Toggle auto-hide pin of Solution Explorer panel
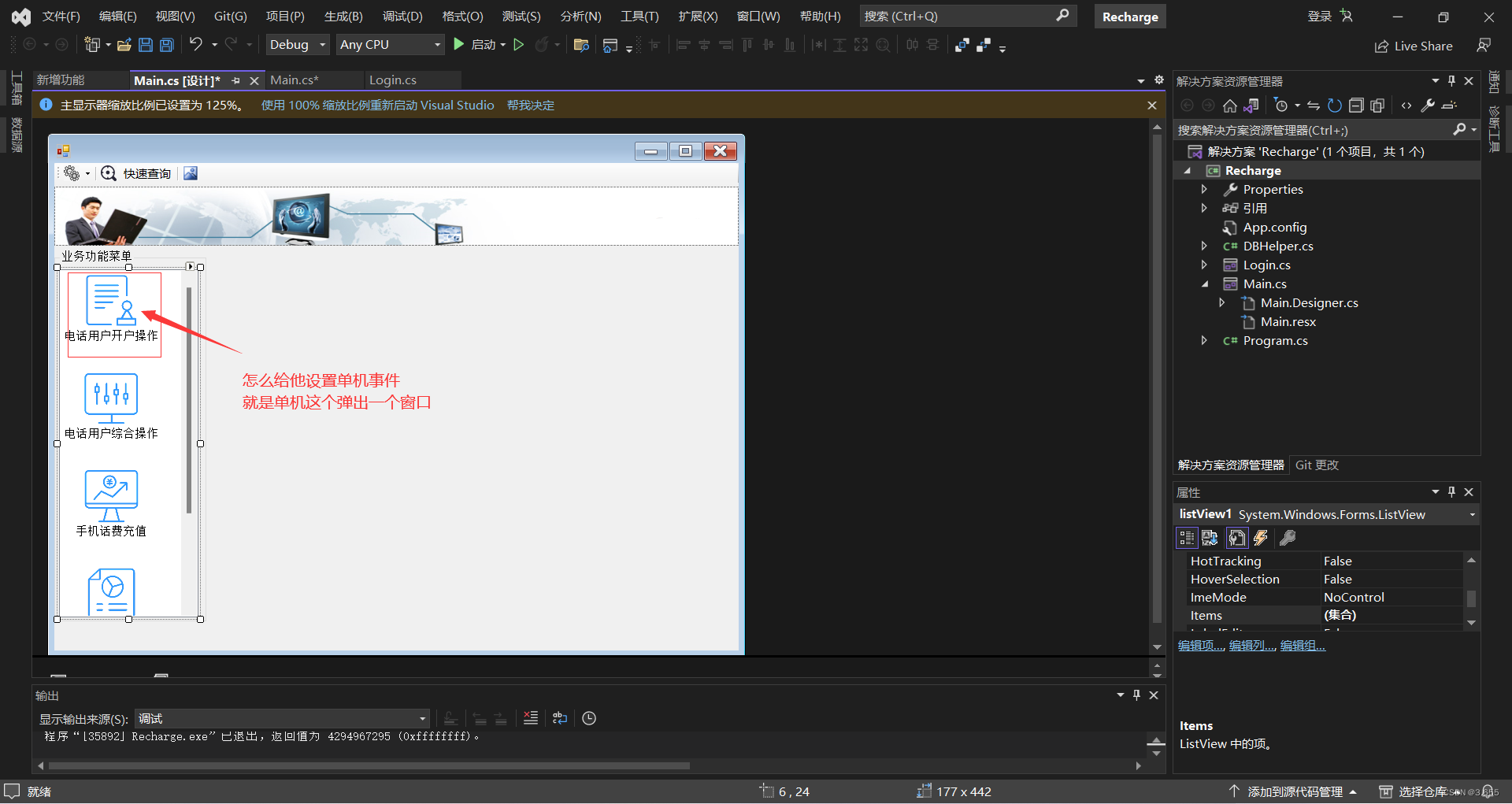Viewport: 1512px width, 804px height. 1451,80
